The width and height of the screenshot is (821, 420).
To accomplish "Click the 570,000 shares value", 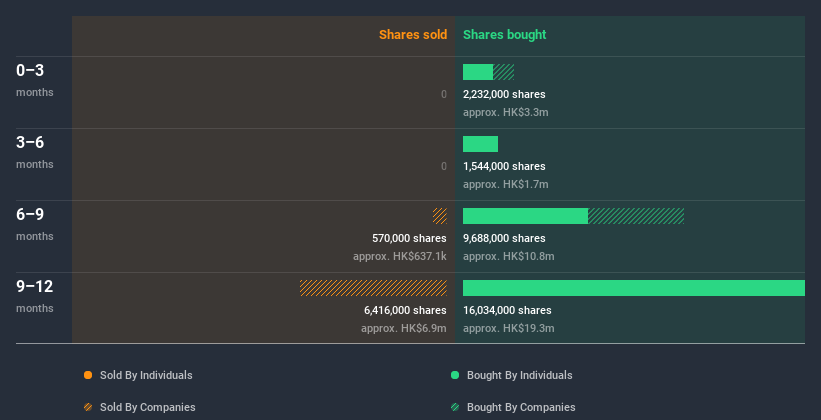I will tap(409, 238).
